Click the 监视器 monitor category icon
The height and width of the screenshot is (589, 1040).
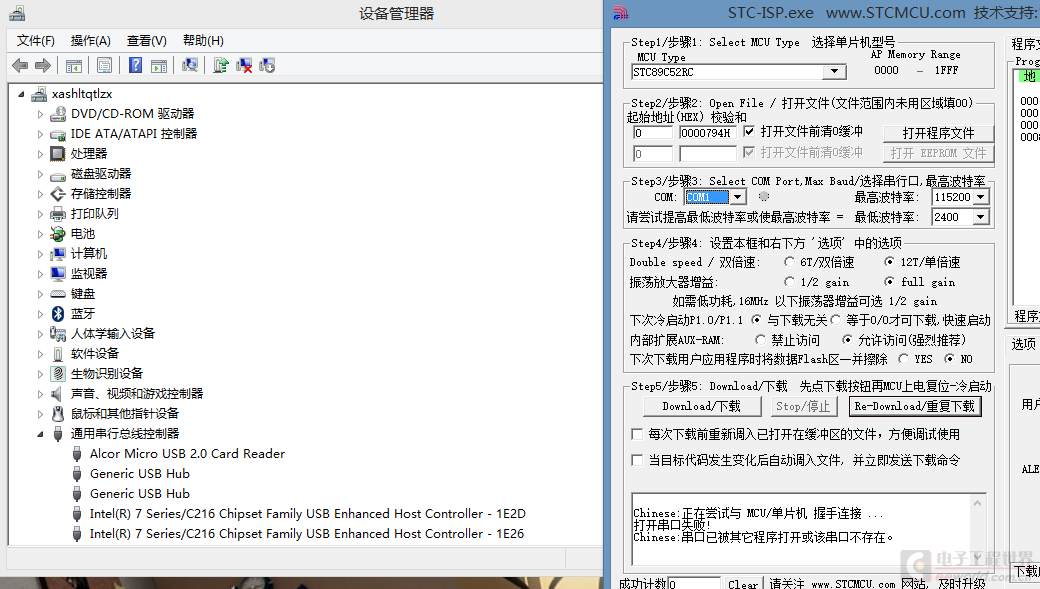tap(58, 274)
